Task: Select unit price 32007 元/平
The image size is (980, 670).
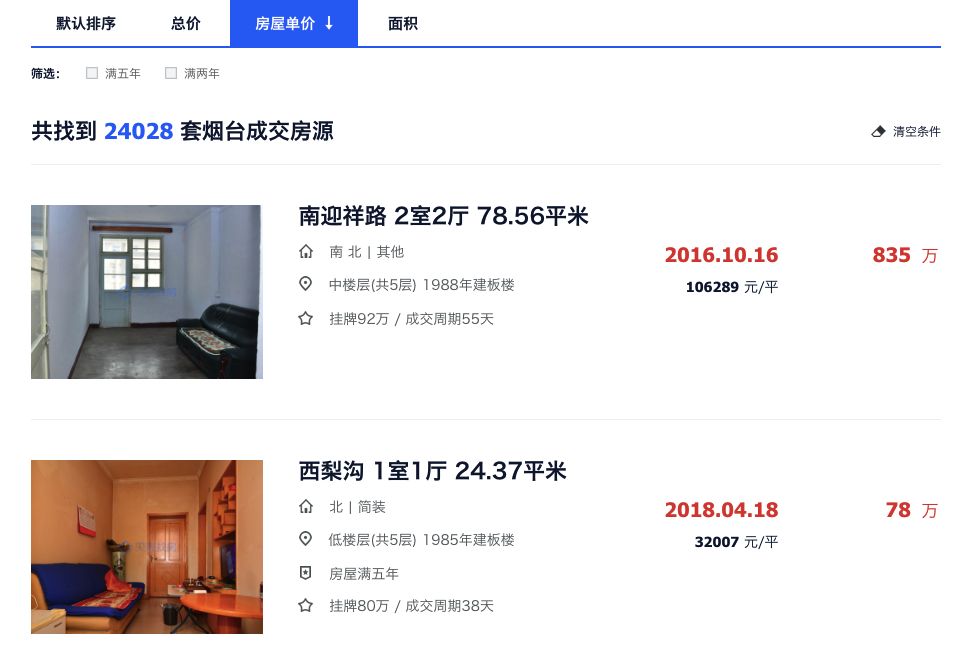Action: click(x=736, y=542)
